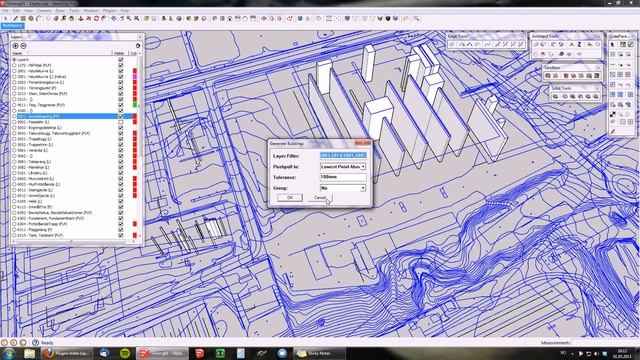
Task: Click red swatch of 5041 Takoverbygg layer
Action: point(135,133)
